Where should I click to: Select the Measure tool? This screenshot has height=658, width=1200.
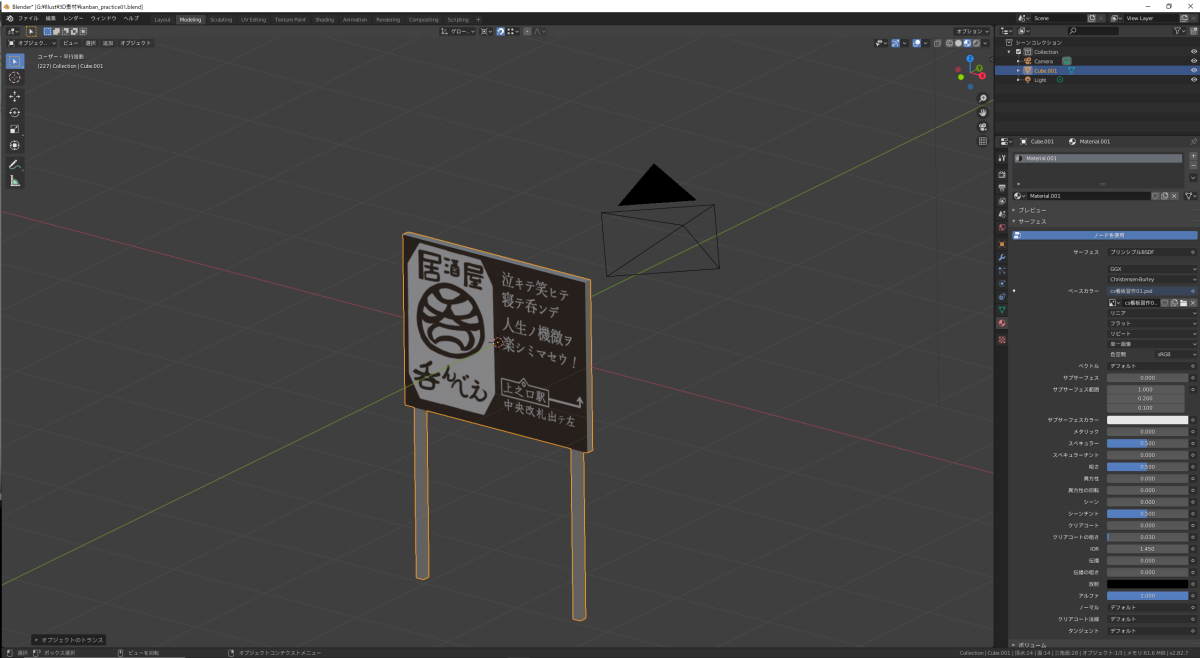(15, 181)
